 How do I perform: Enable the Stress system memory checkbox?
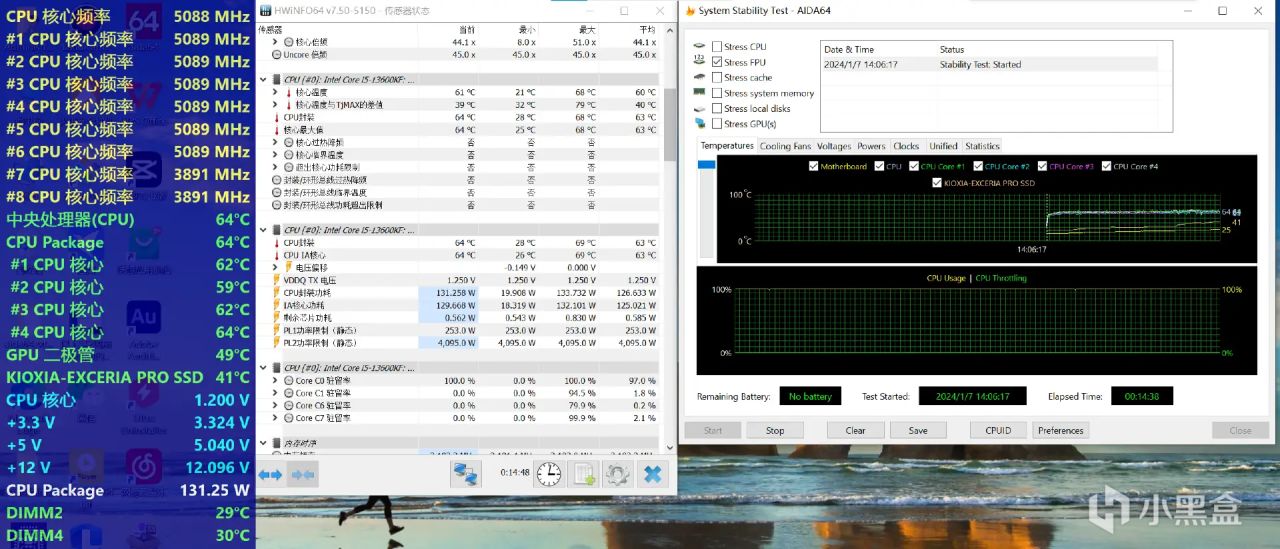point(716,93)
